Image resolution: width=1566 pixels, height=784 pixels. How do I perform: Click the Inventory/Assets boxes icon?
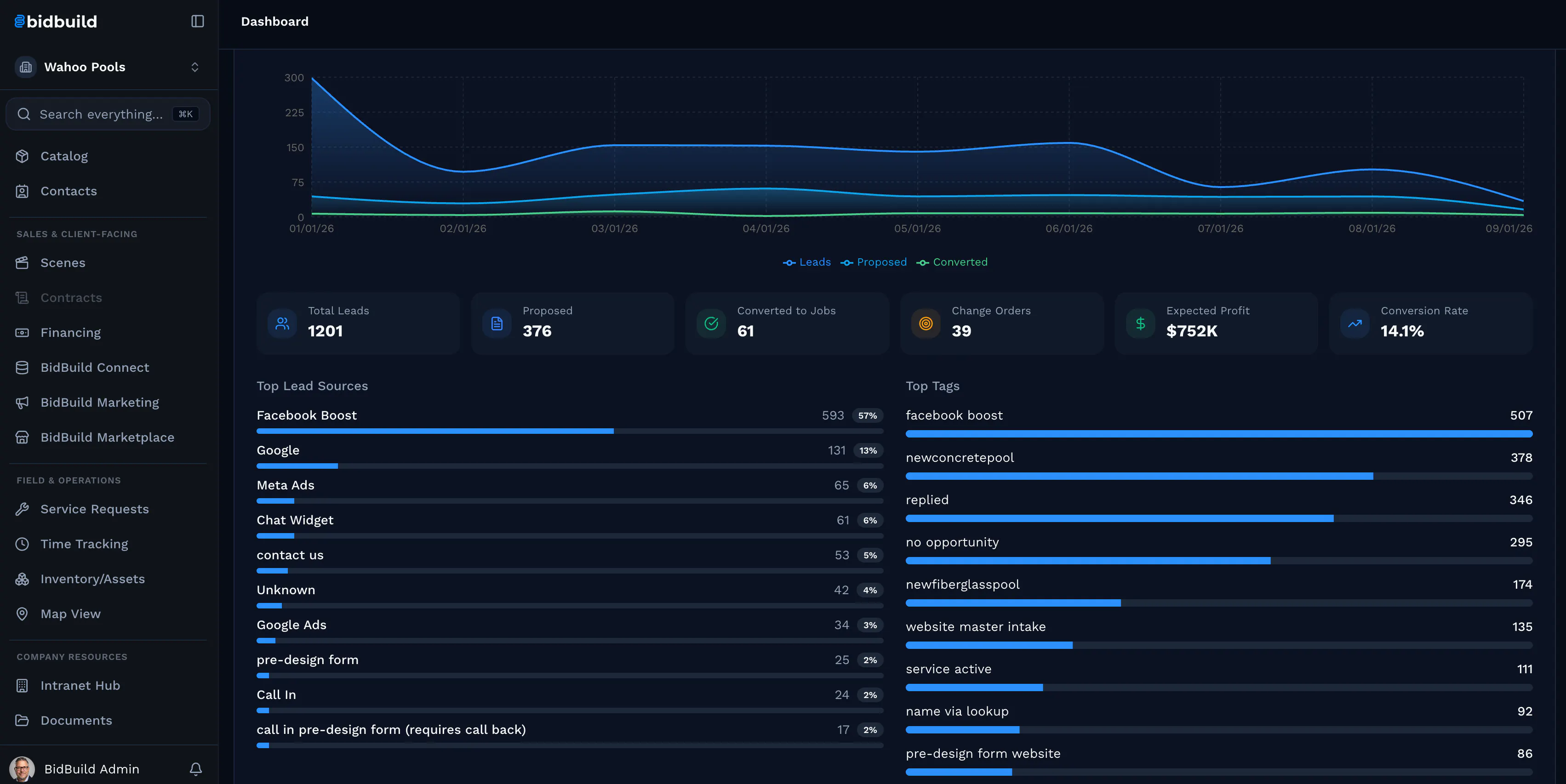(23, 579)
